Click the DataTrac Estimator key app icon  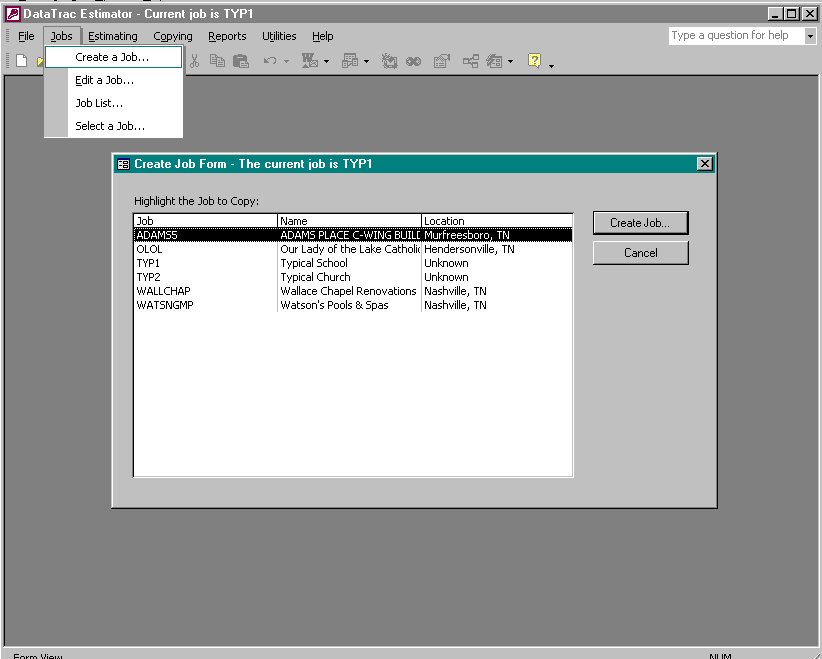click(13, 14)
